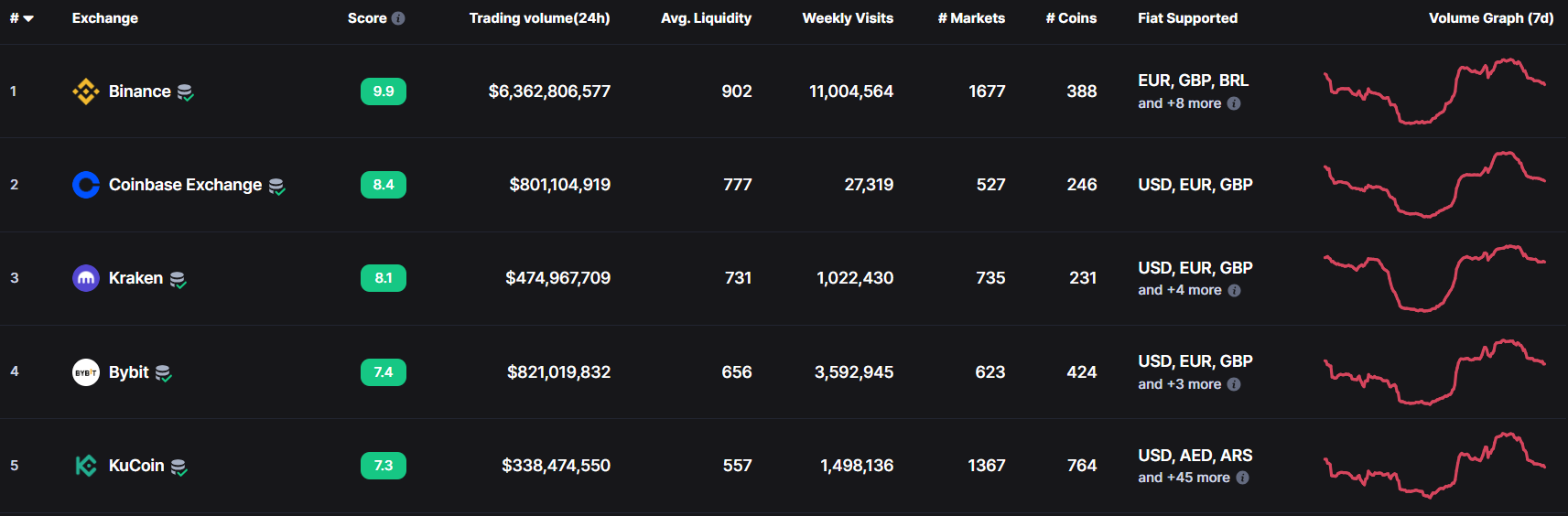The image size is (1568, 516).
Task: Click KuCoin's 7.3 score badge
Action: pyautogui.click(x=384, y=466)
